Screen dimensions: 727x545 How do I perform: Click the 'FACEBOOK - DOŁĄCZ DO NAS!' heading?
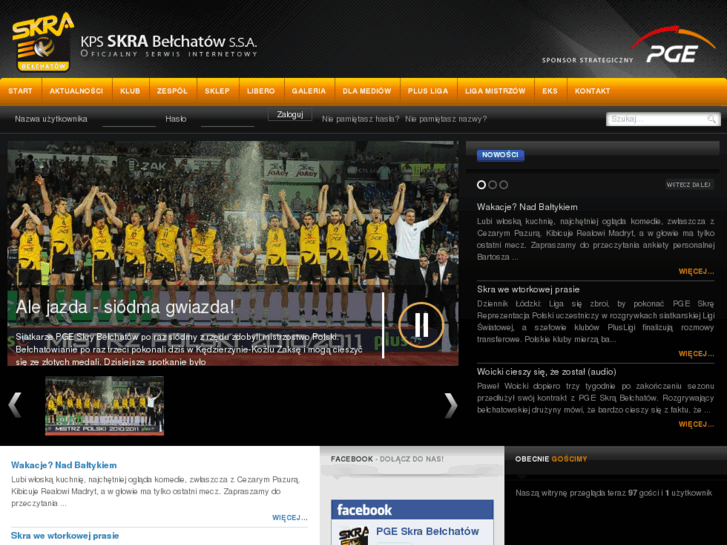[x=387, y=459]
